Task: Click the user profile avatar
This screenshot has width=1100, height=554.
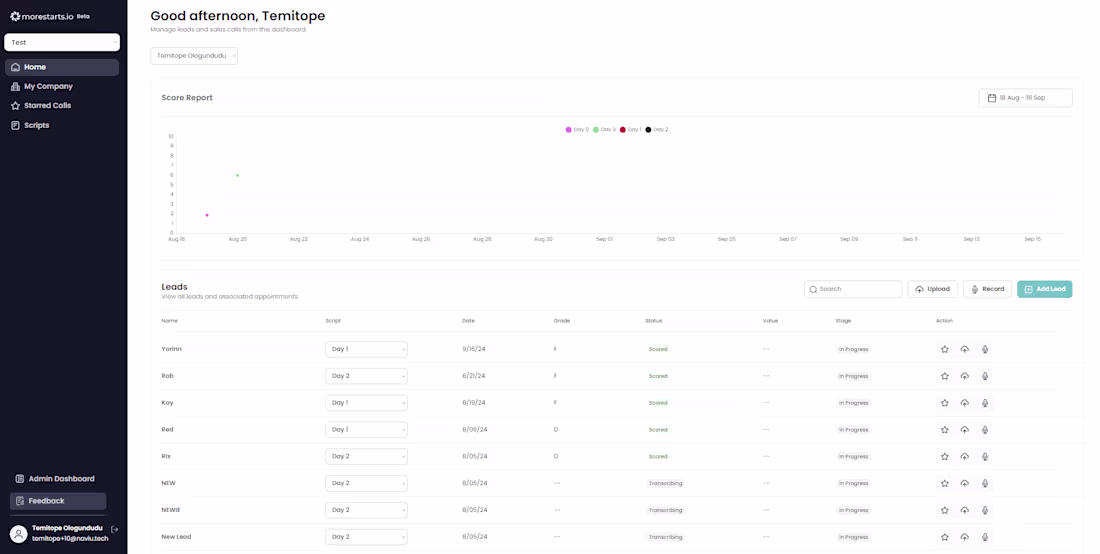Action: 19,534
